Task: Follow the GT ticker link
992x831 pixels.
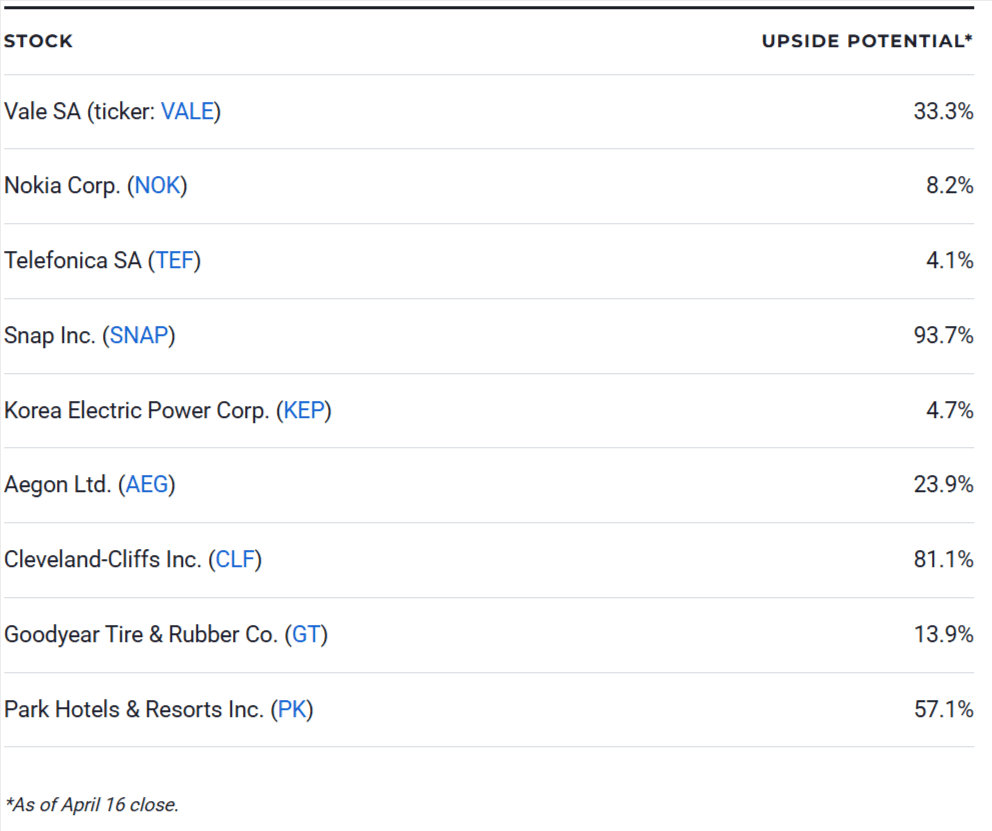Action: pos(306,635)
